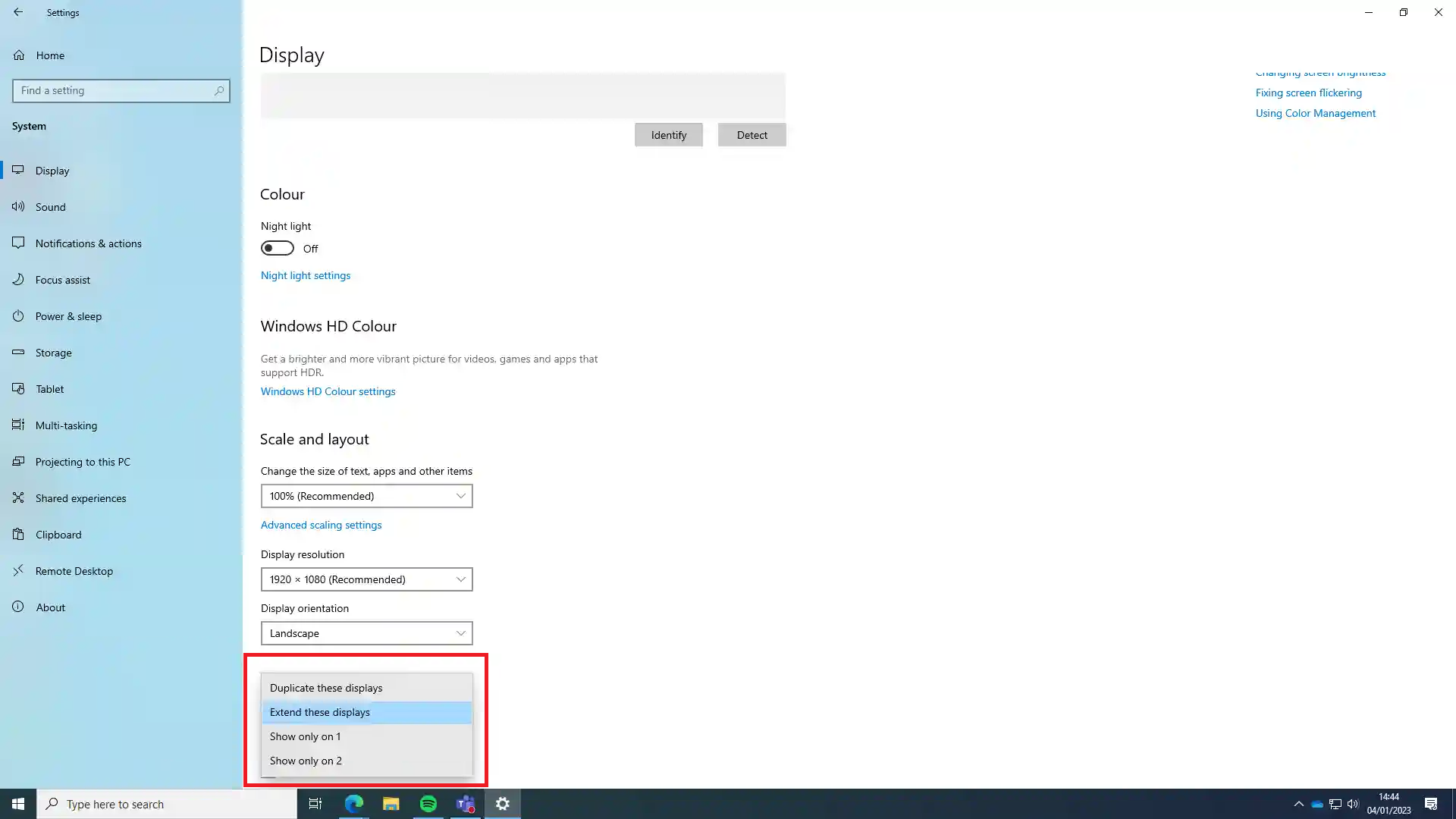Select Multi-tasking in the sidebar
The width and height of the screenshot is (1456, 819).
pyautogui.click(x=66, y=425)
